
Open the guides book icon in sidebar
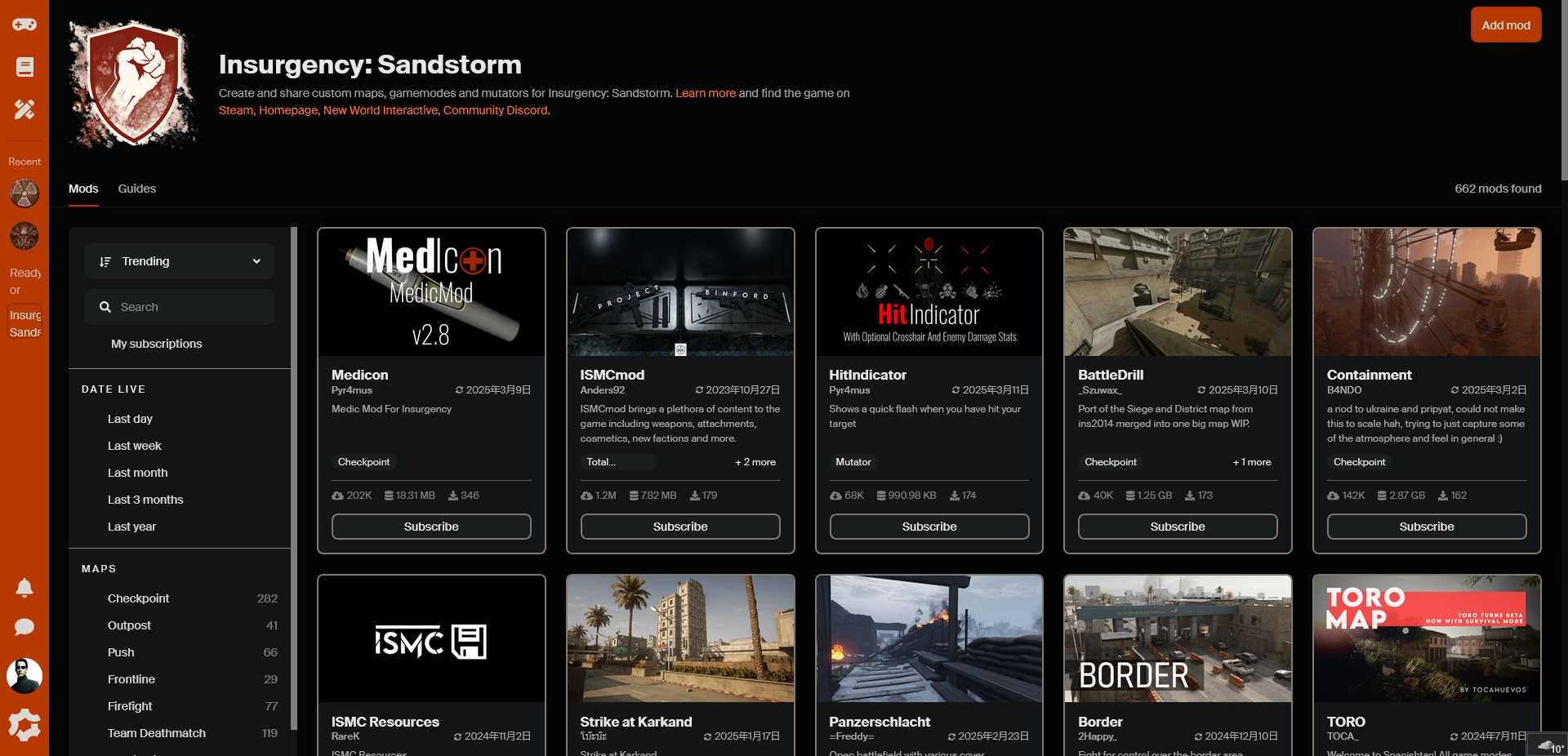pos(24,67)
